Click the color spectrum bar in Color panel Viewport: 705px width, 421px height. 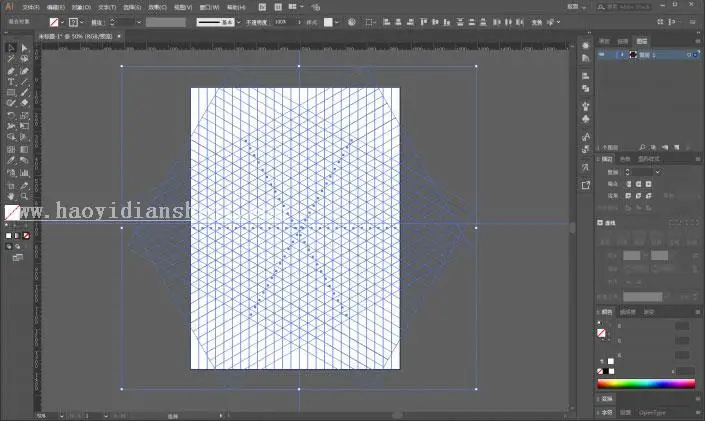click(646, 384)
